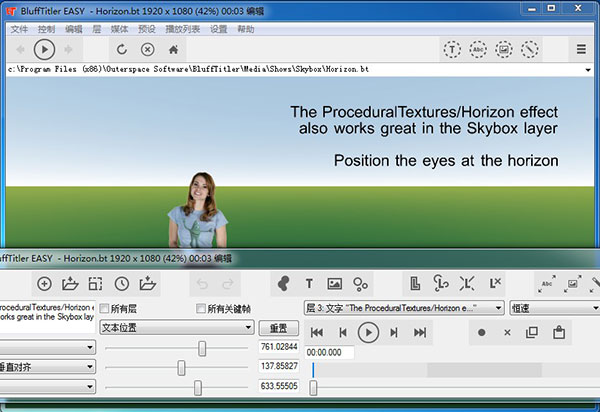Toggle the 所有关键帧 checkbox
Image resolution: width=600 pixels, height=412 pixels.
pyautogui.click(x=202, y=308)
